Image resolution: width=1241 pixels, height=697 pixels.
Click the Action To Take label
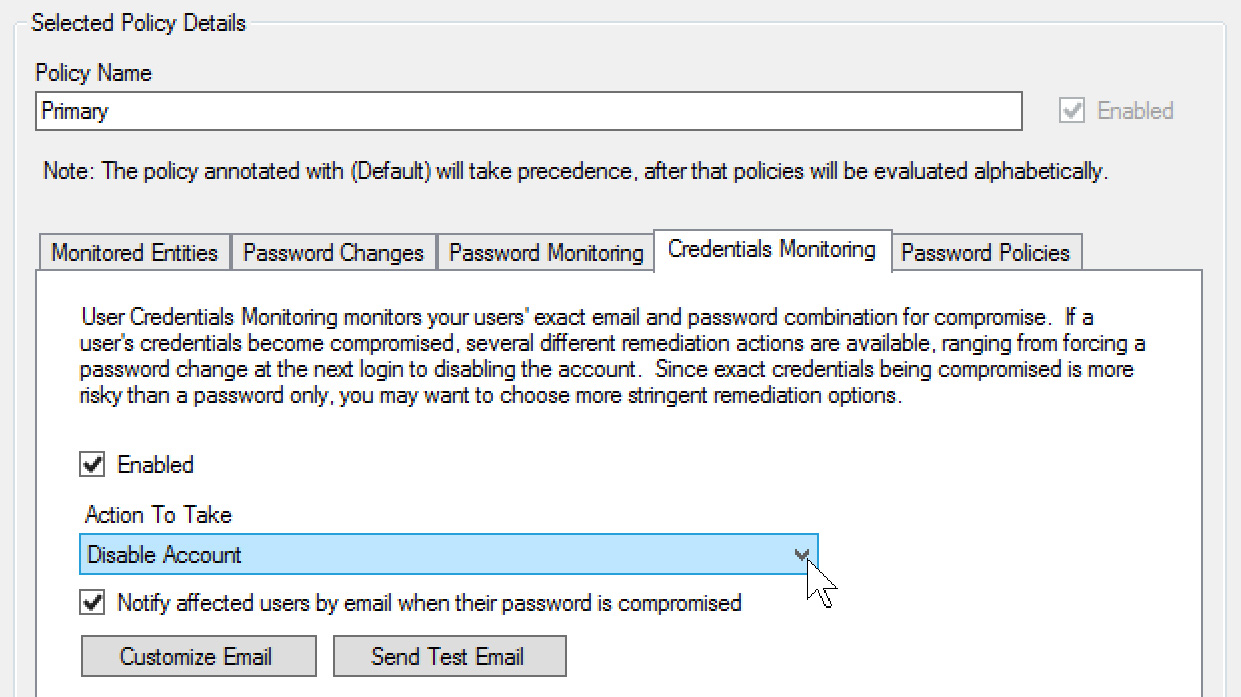click(158, 515)
